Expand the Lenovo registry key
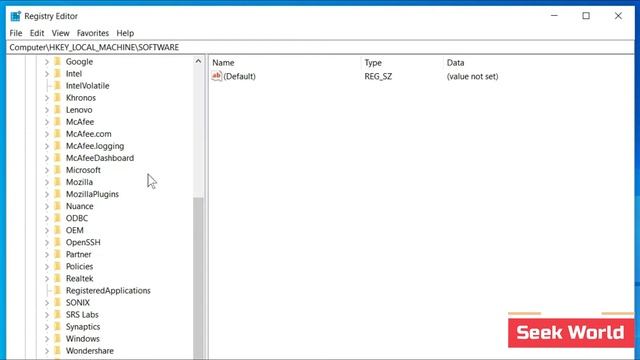 (47, 110)
